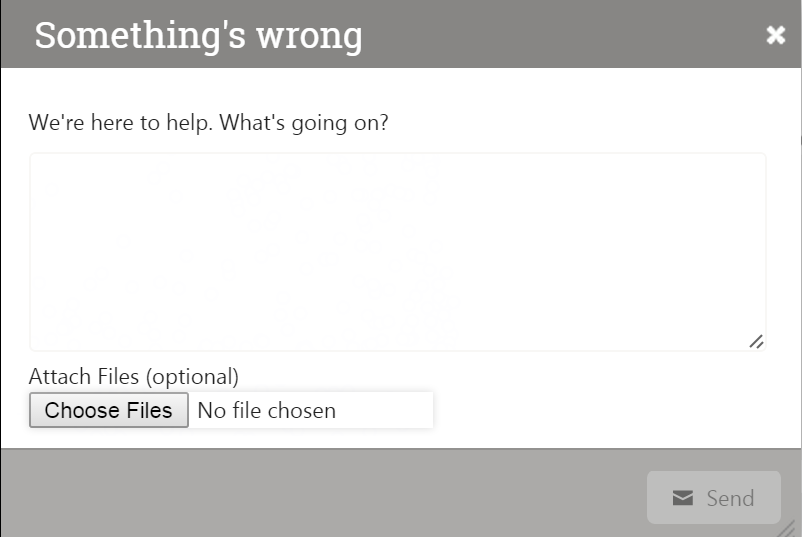Viewport: 802px width, 537px height.
Task: Click the No file chosen text
Action: [x=266, y=411]
